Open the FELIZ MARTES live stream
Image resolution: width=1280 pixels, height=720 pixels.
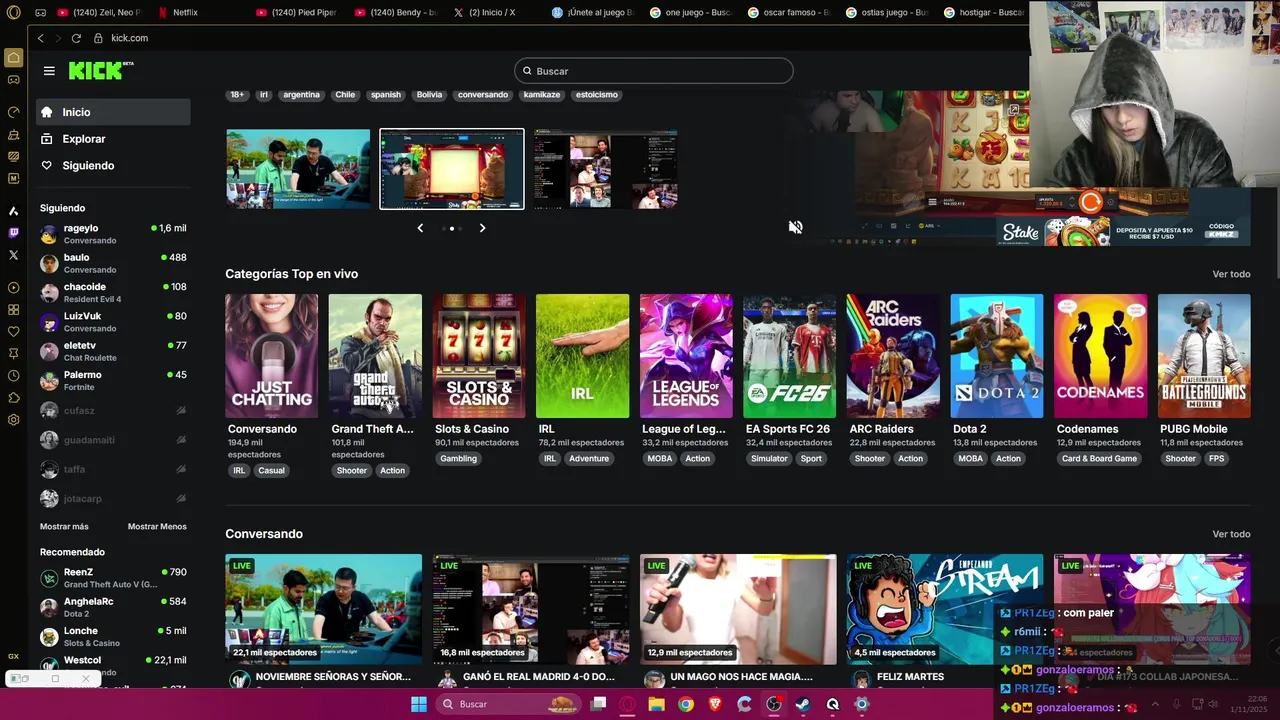(x=945, y=610)
